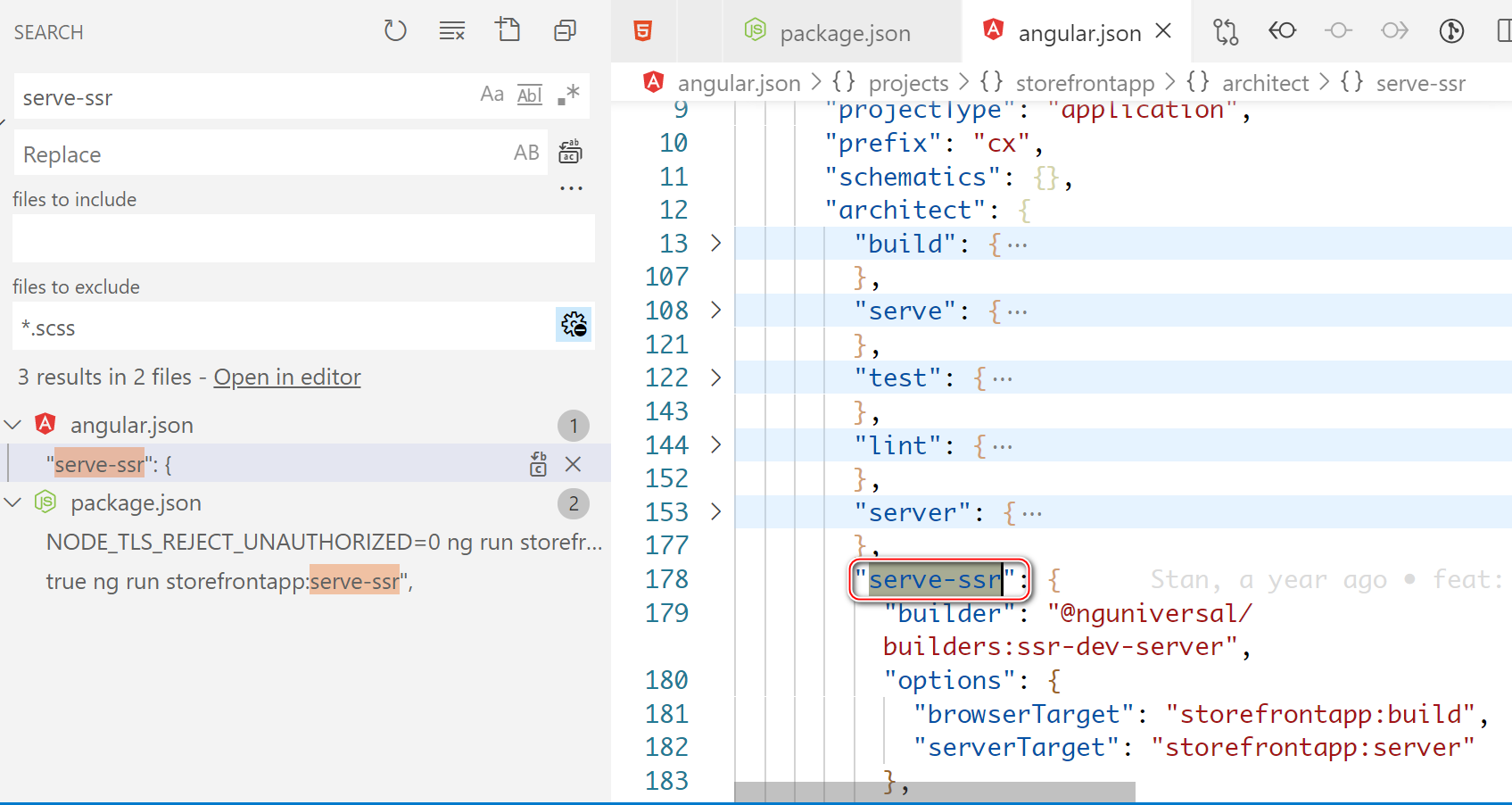Click the toggle file blame circle icon

(1338, 31)
